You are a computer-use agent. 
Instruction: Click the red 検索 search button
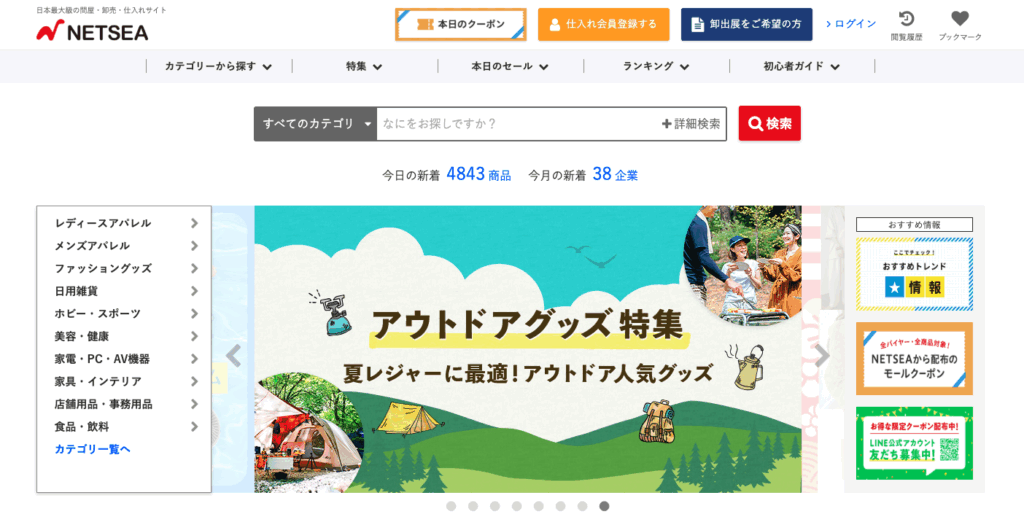769,123
